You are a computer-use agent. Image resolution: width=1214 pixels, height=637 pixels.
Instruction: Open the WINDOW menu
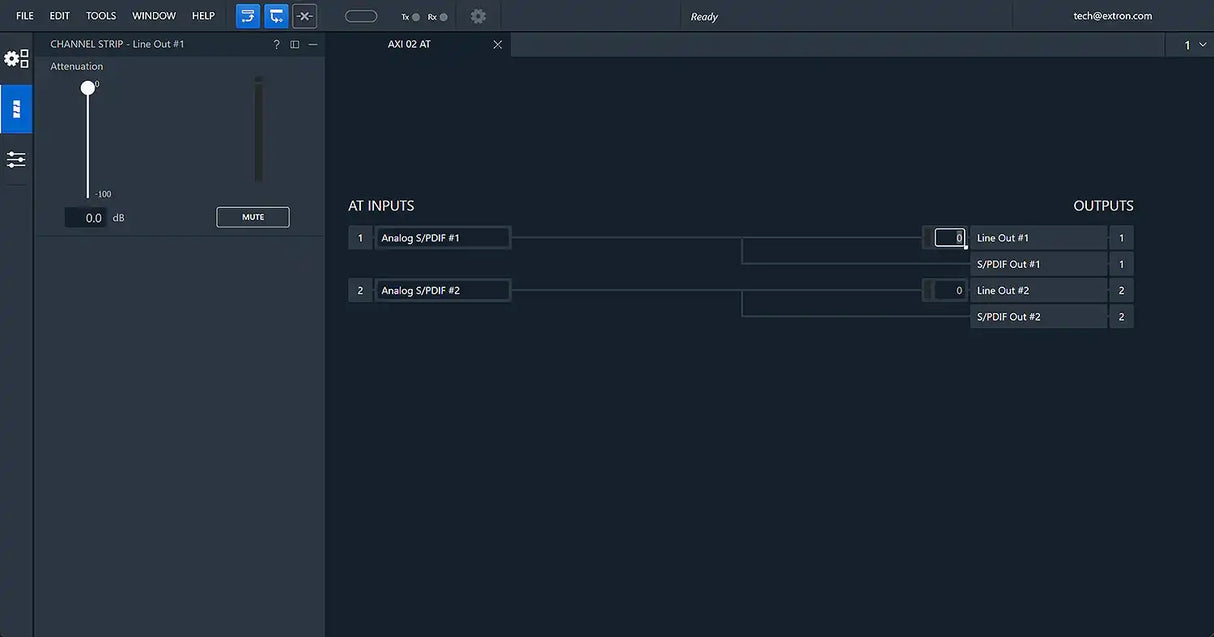[154, 16]
